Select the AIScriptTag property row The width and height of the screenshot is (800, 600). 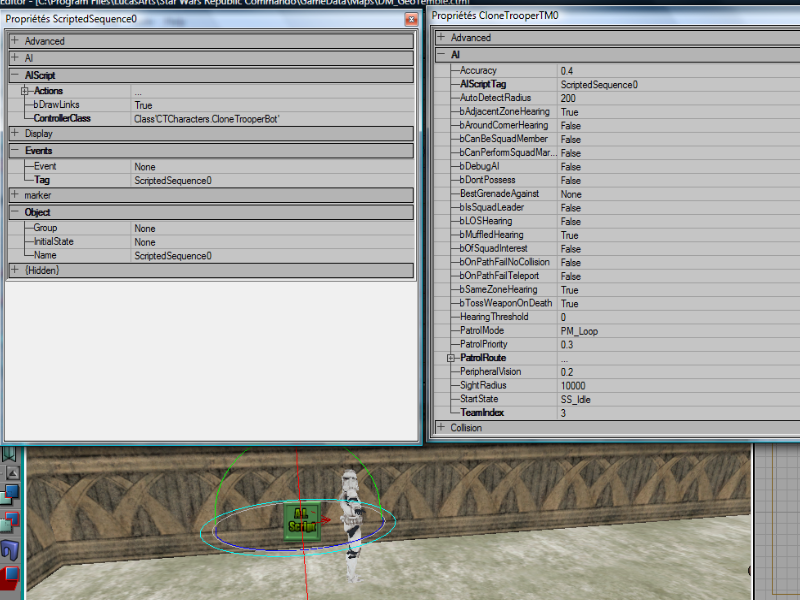[618, 84]
